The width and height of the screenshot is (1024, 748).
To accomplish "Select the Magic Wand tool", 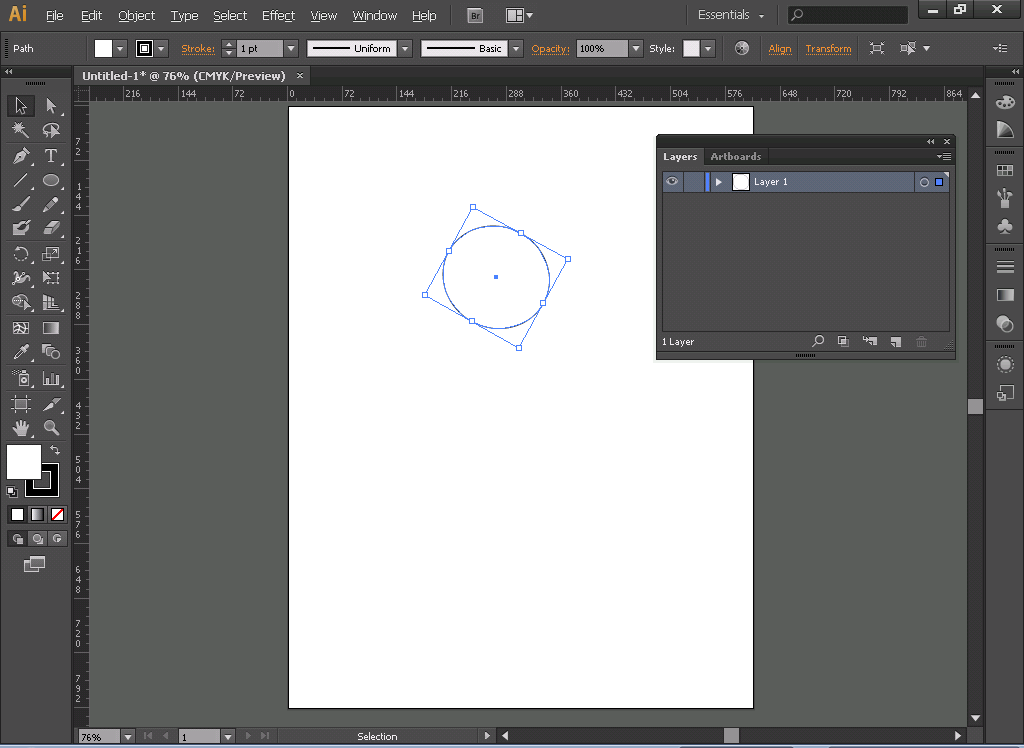I will 21,131.
